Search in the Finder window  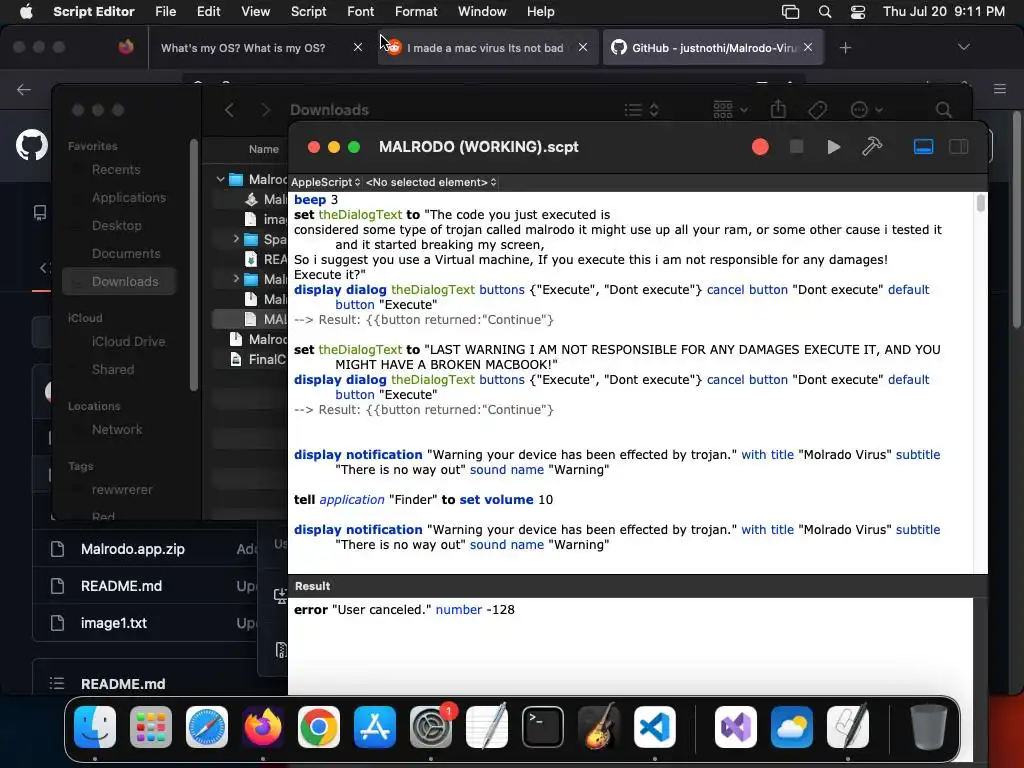pos(944,110)
